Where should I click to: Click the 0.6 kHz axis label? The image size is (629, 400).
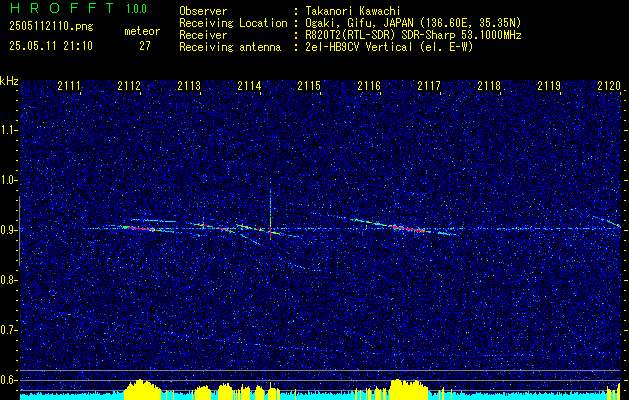click(8, 380)
